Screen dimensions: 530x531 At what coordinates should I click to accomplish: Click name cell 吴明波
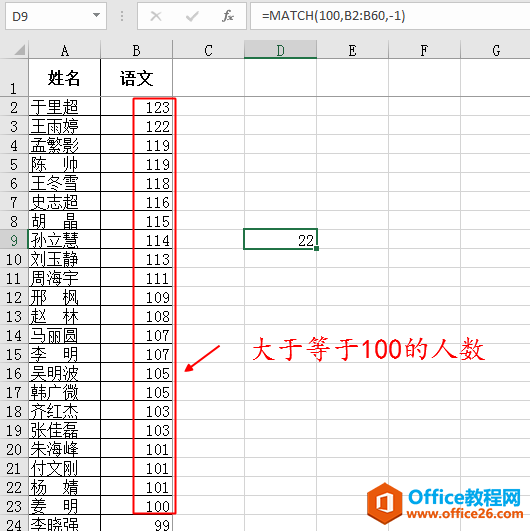pyautogui.click(x=65, y=373)
